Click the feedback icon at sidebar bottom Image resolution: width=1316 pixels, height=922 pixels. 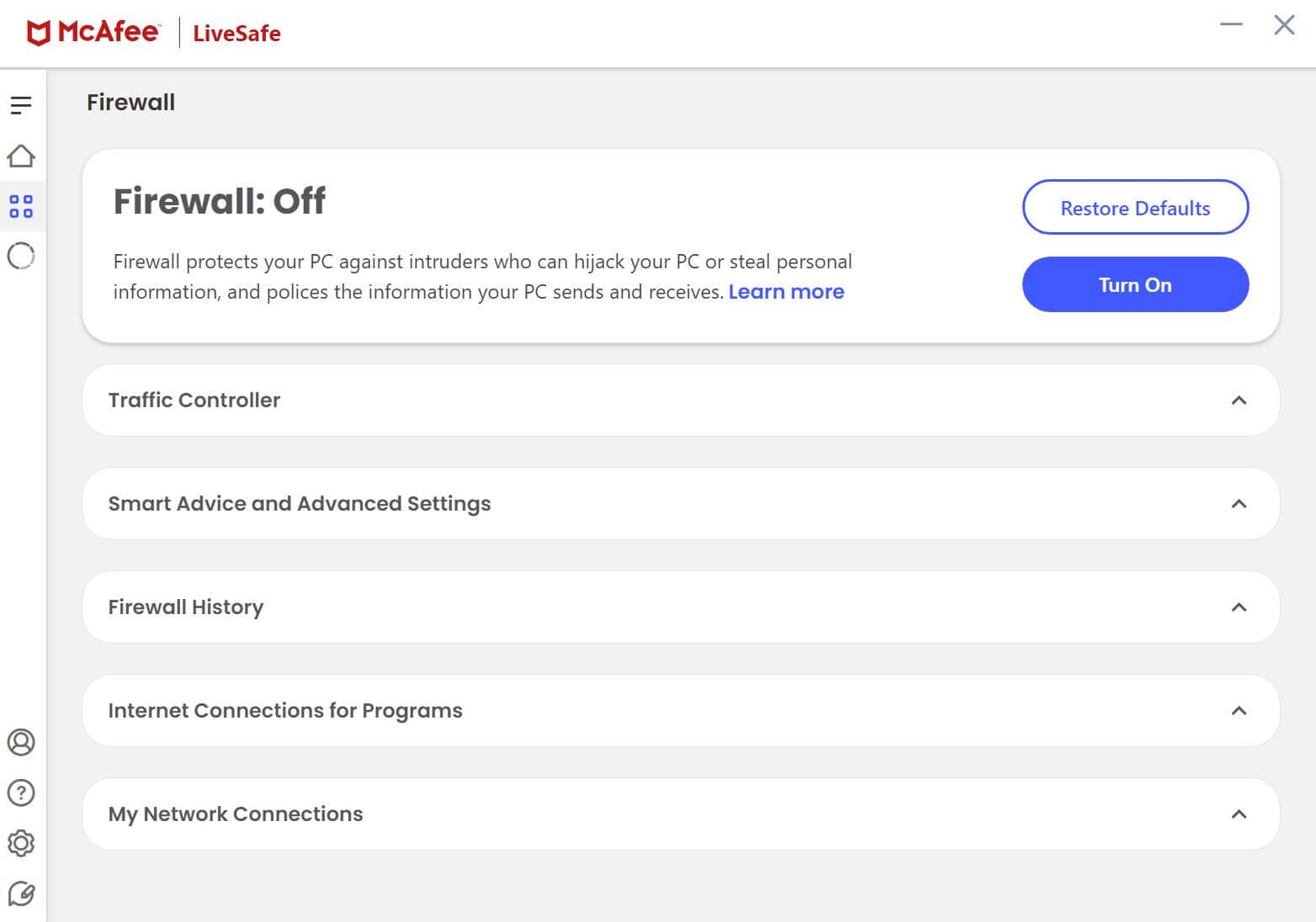click(21, 893)
